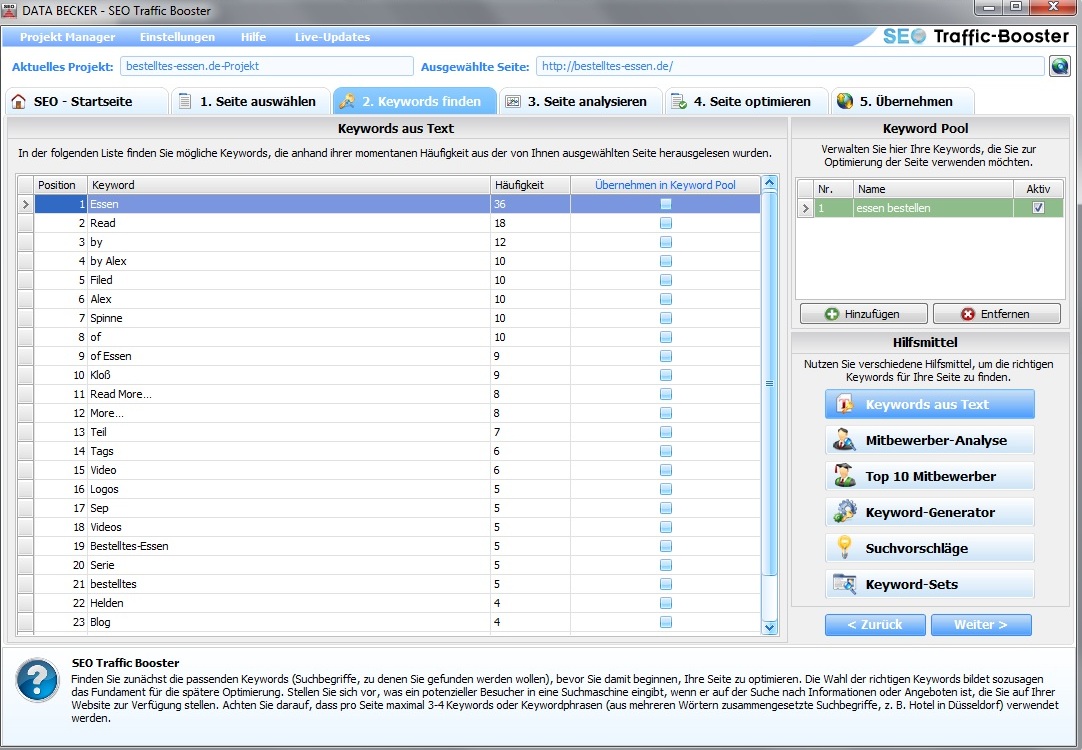Click the row arrow beside essen bestellen
Screen dimensions: 1082x750
[805, 208]
